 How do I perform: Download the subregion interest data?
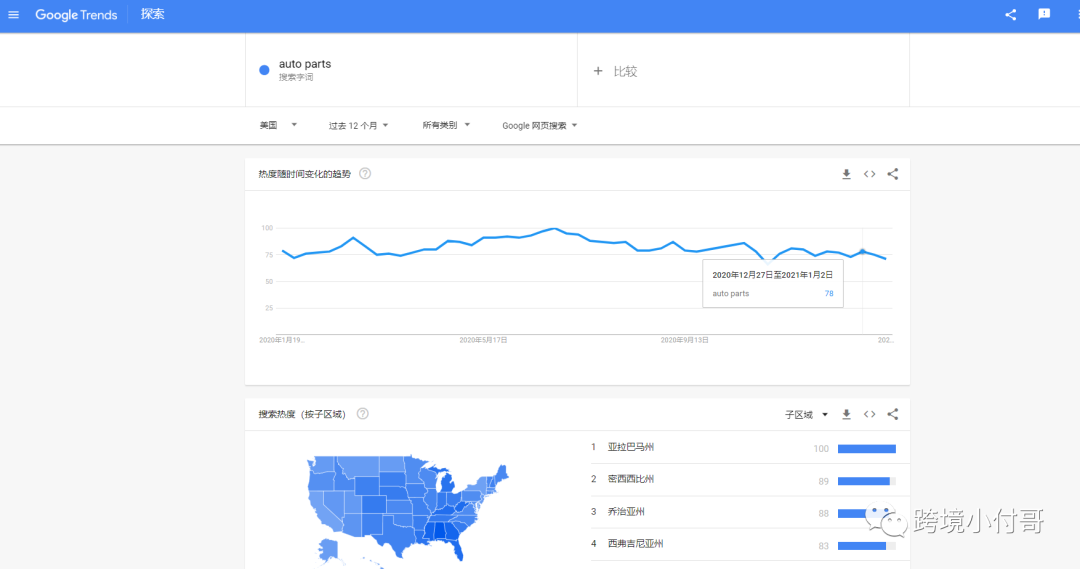[847, 415]
